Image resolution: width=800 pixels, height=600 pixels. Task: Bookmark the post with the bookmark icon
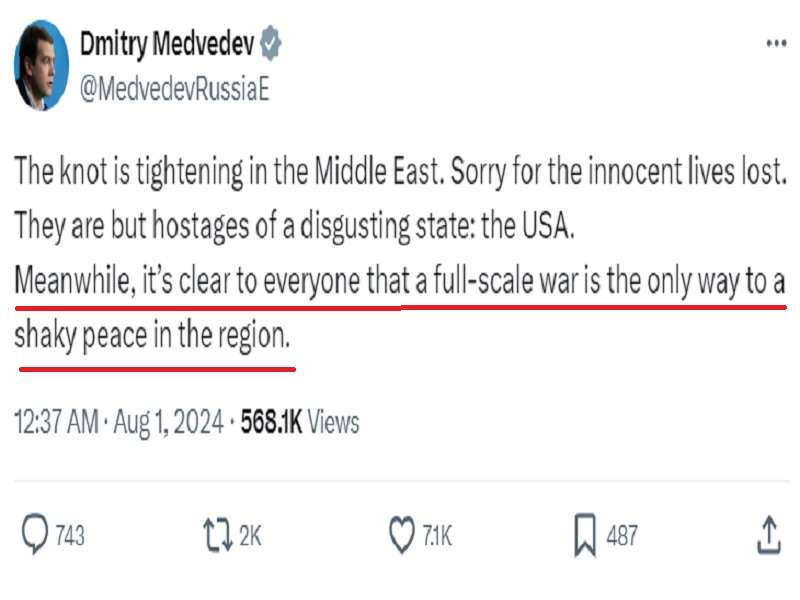pyautogui.click(x=585, y=535)
